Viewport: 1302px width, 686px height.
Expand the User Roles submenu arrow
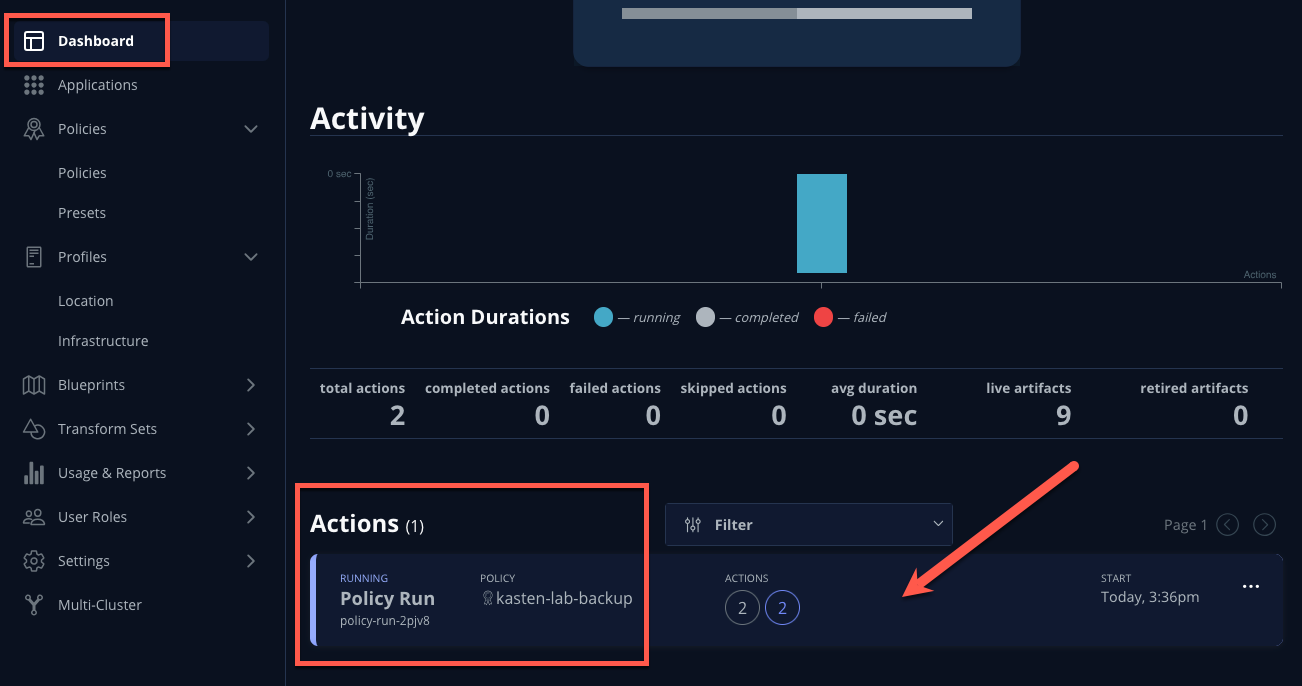point(251,517)
